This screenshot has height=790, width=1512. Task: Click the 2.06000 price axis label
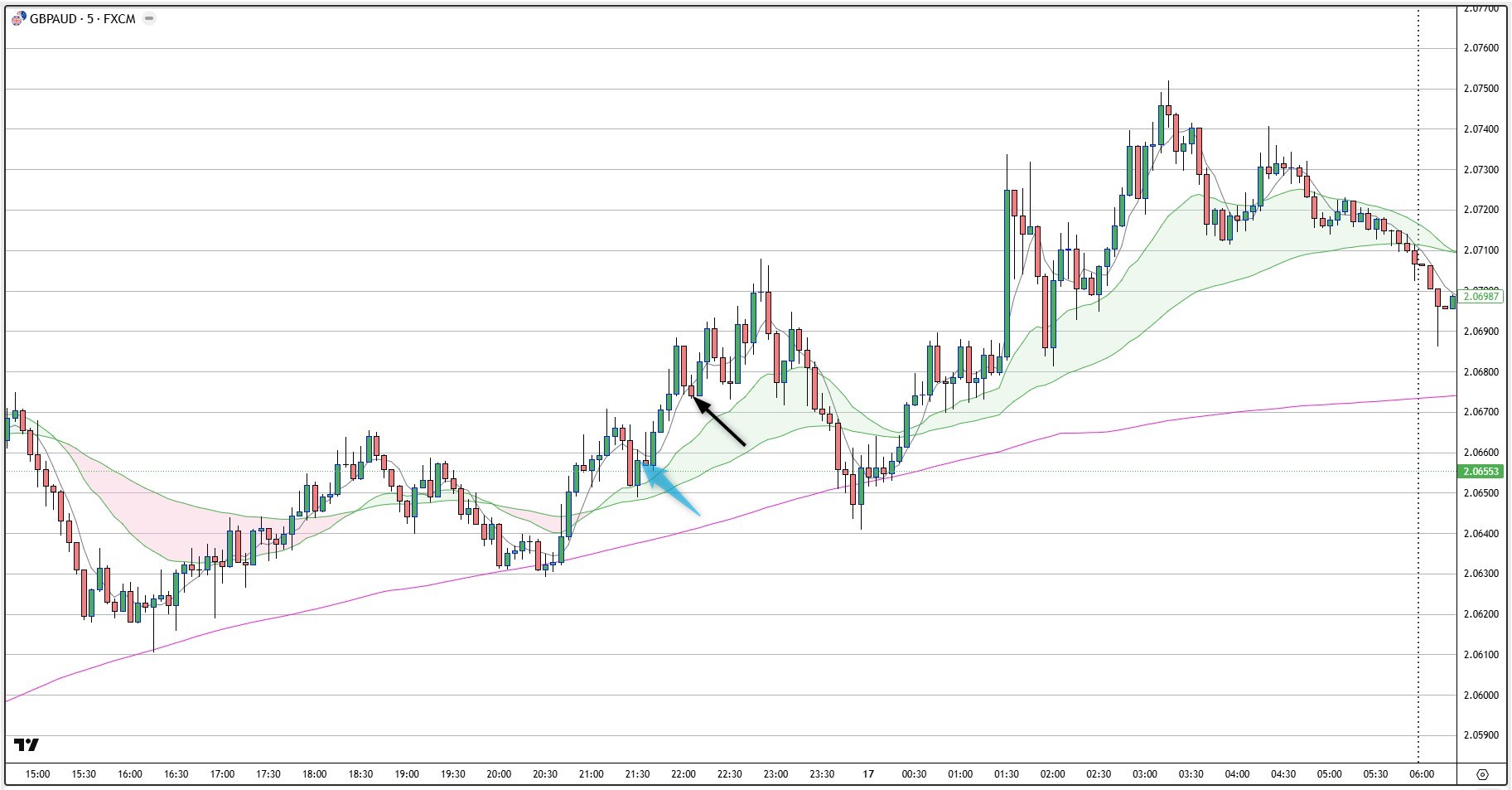[x=1481, y=695]
